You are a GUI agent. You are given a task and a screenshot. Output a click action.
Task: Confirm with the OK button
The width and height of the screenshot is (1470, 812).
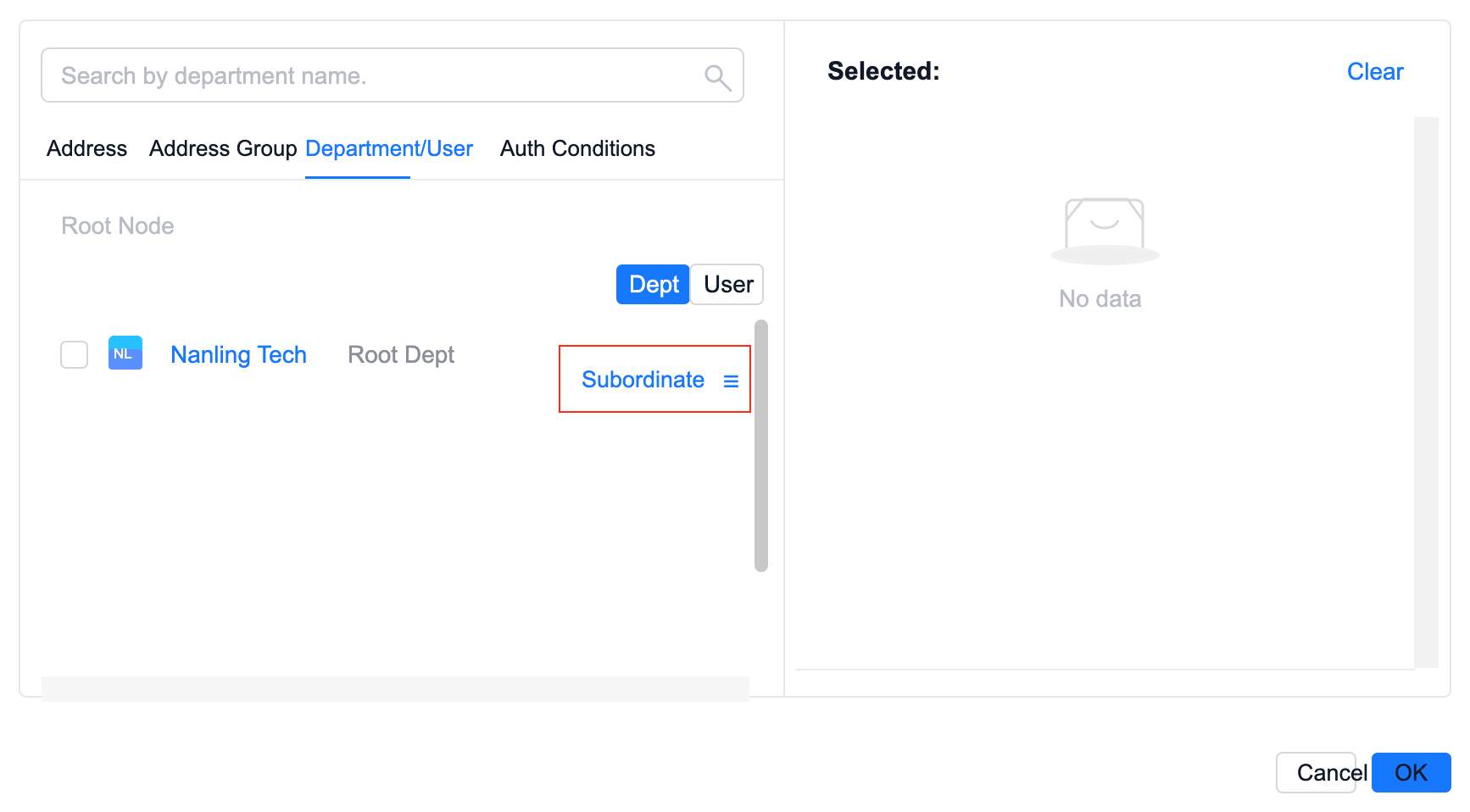pos(1411,772)
